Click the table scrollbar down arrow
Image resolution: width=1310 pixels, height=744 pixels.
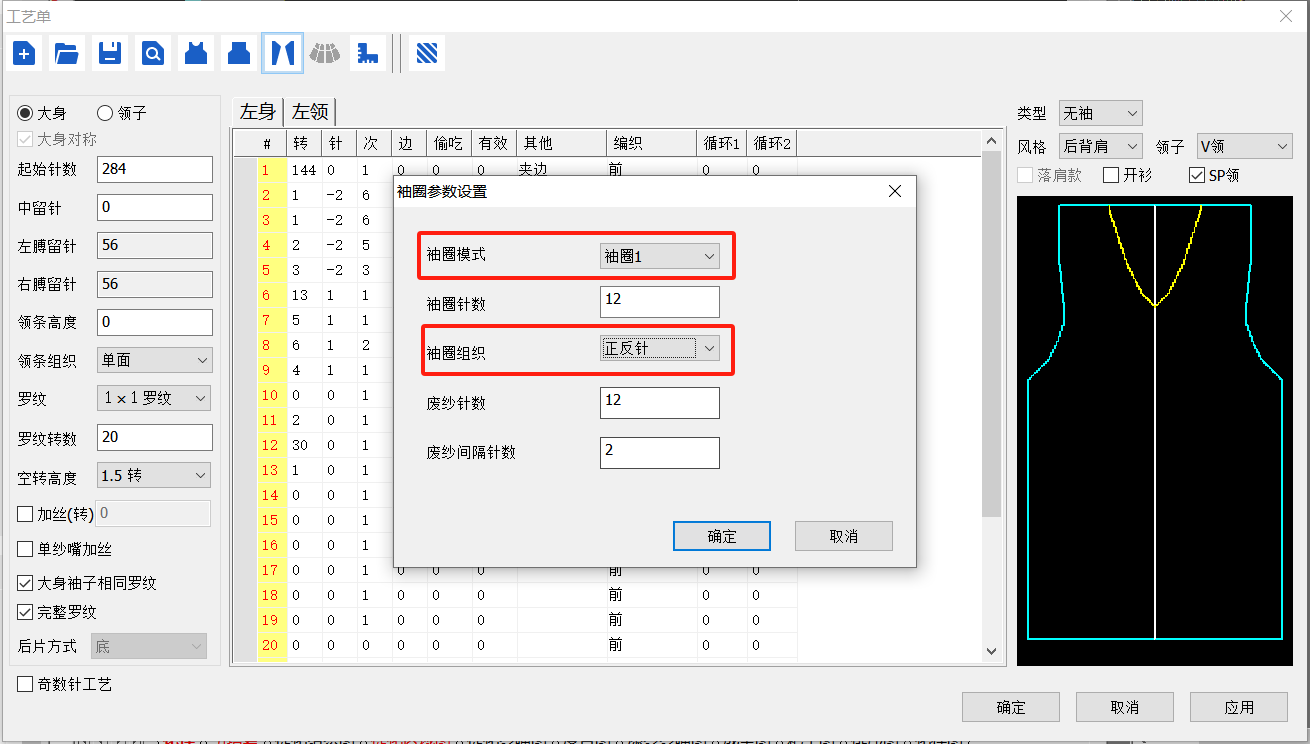point(991,651)
